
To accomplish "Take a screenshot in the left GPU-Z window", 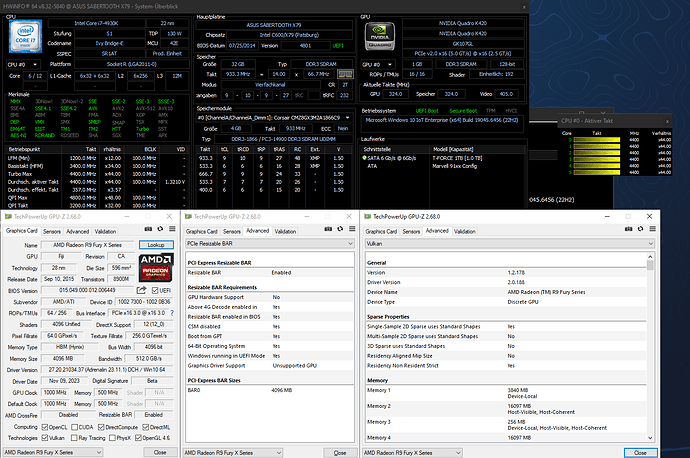I will tap(148, 229).
